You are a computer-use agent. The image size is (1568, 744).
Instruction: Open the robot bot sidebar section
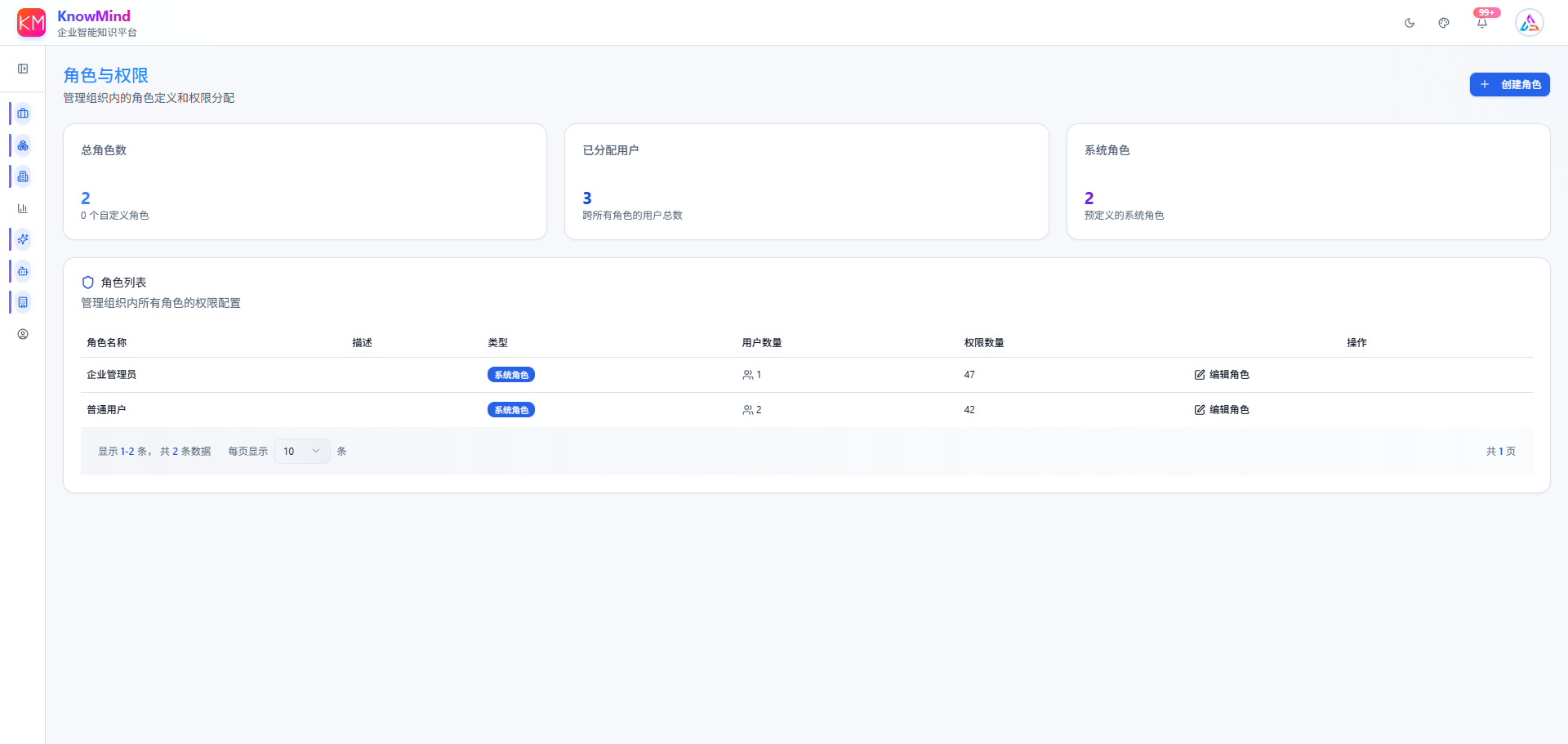pos(23,271)
